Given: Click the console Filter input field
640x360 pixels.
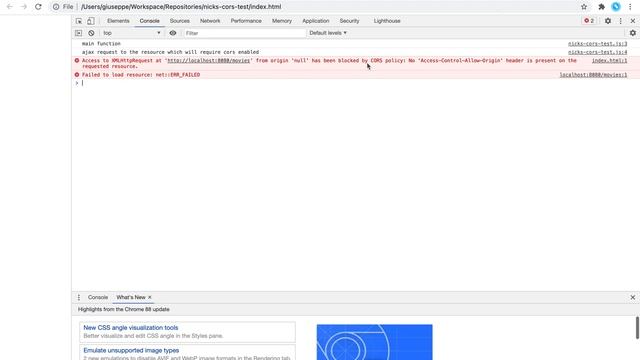Looking at the screenshot, I should pos(244,33).
